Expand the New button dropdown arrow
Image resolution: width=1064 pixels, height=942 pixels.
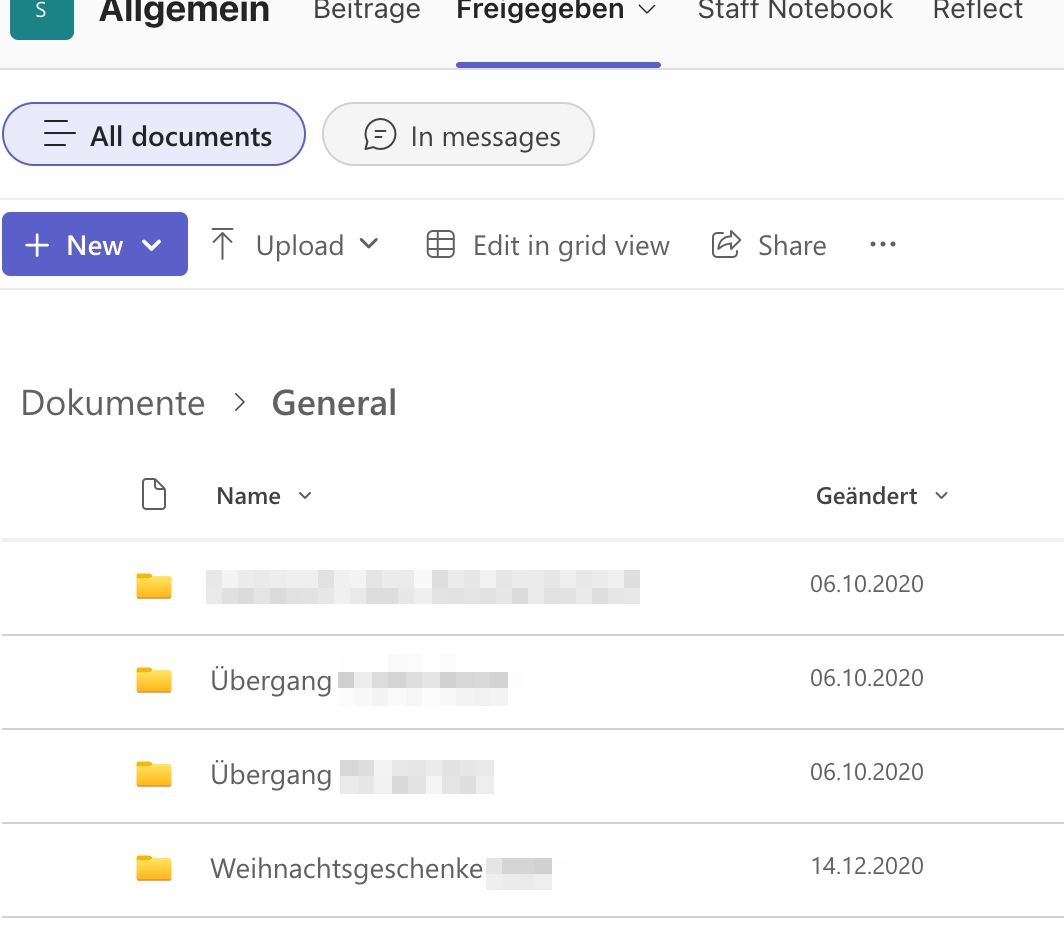[152, 245]
